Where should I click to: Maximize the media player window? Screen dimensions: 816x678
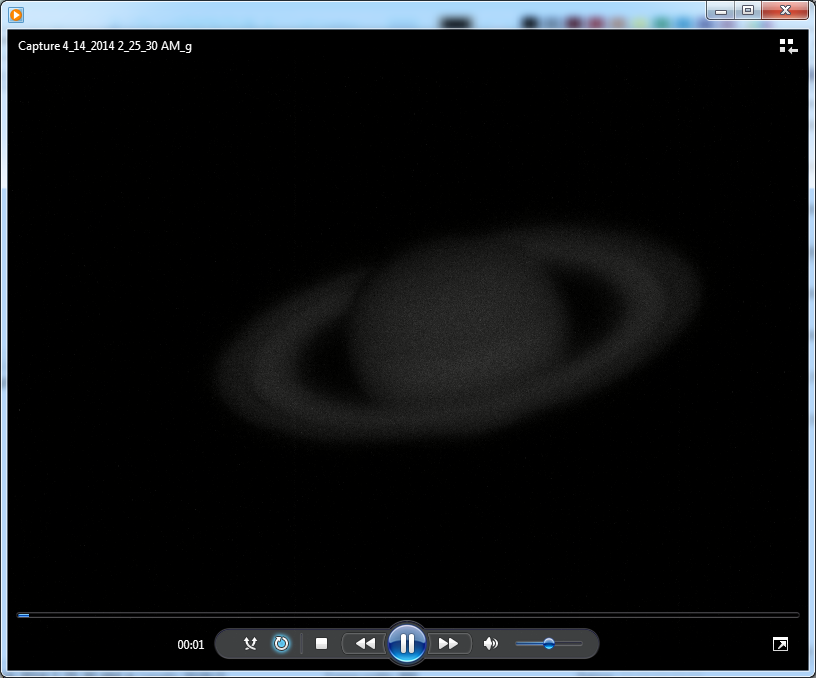click(x=747, y=10)
